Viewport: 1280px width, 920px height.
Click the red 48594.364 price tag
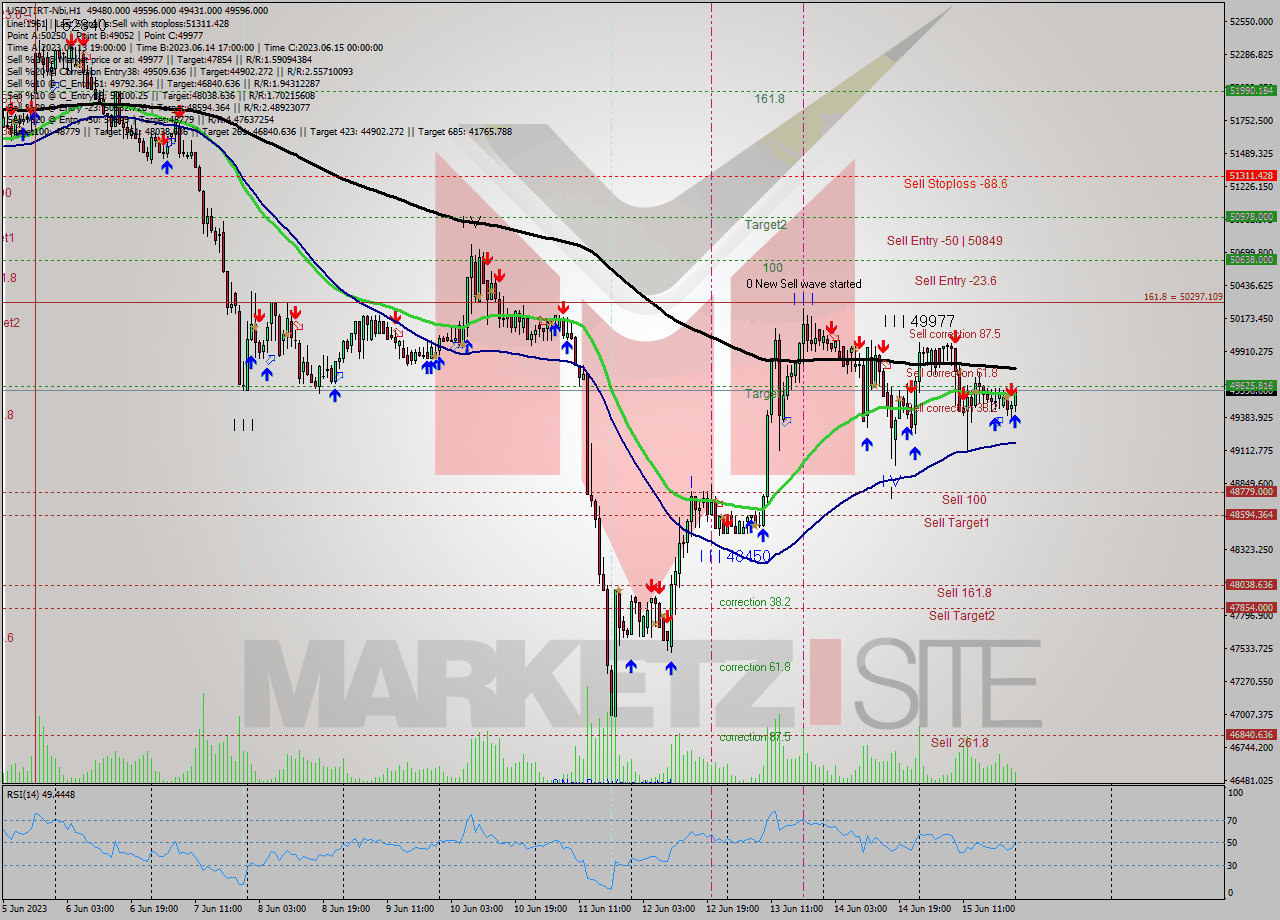[x=1250, y=514]
